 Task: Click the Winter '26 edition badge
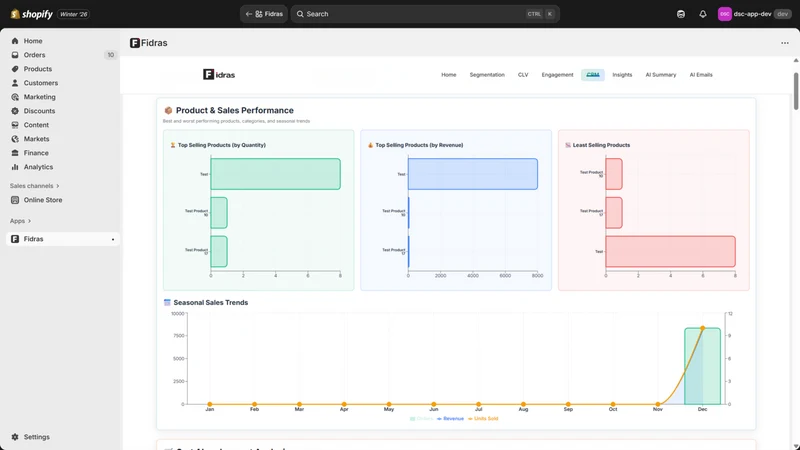[73, 14]
